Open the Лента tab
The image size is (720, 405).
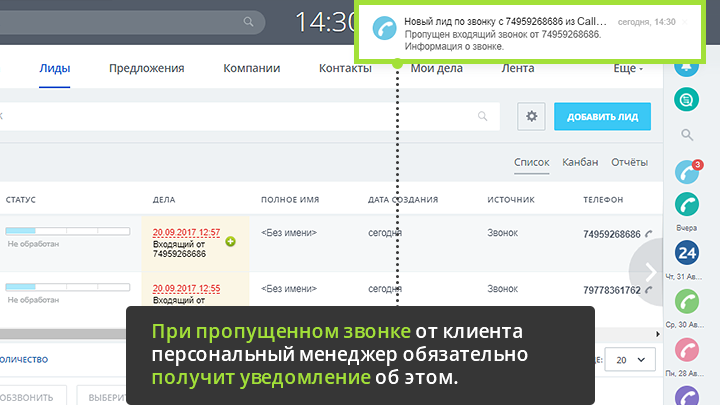(518, 68)
